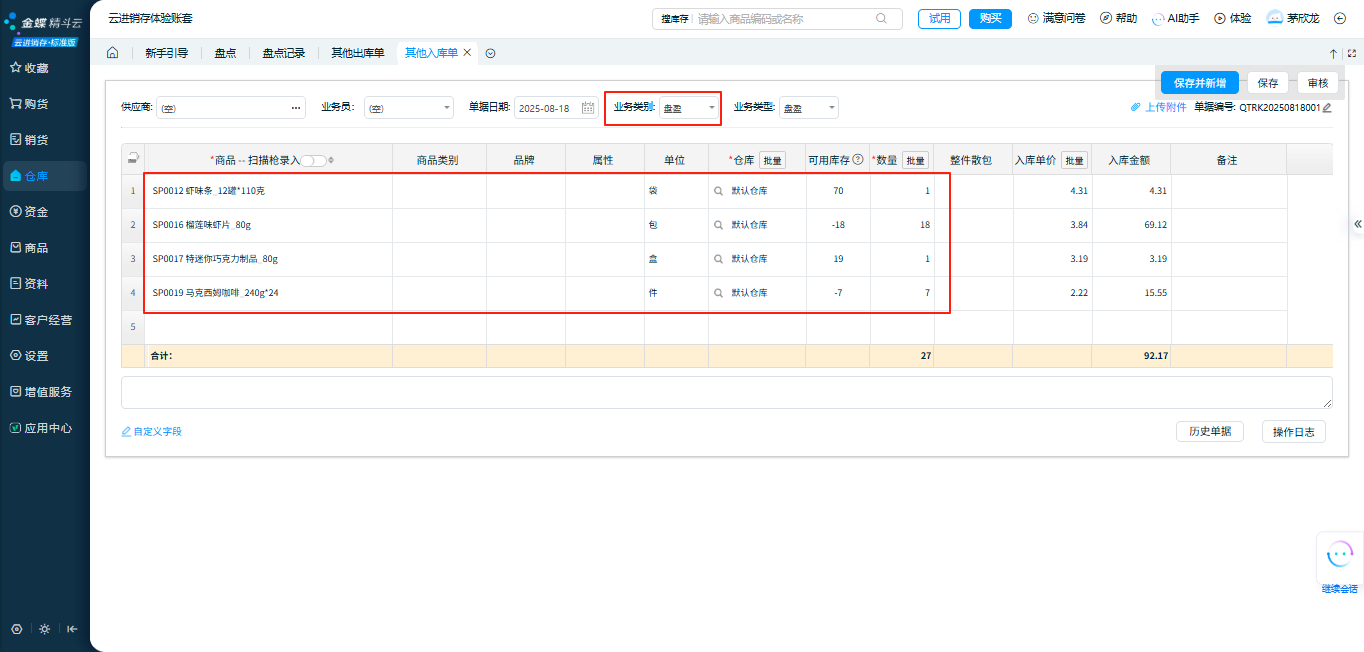Open 可用库存 help question mark icon
This screenshot has width=1364, height=652.
click(857, 159)
